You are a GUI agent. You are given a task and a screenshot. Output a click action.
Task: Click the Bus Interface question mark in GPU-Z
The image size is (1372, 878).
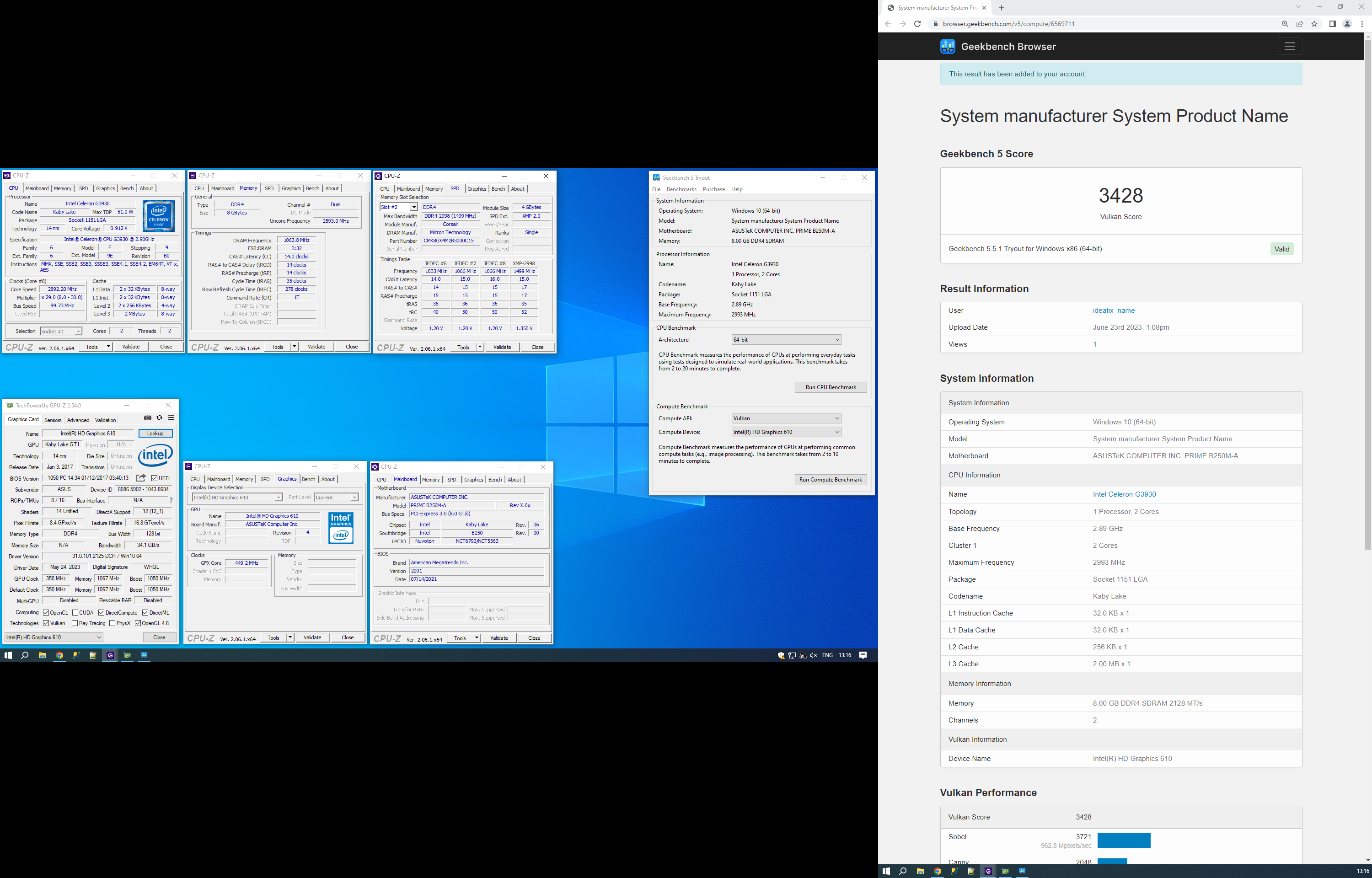(x=171, y=500)
